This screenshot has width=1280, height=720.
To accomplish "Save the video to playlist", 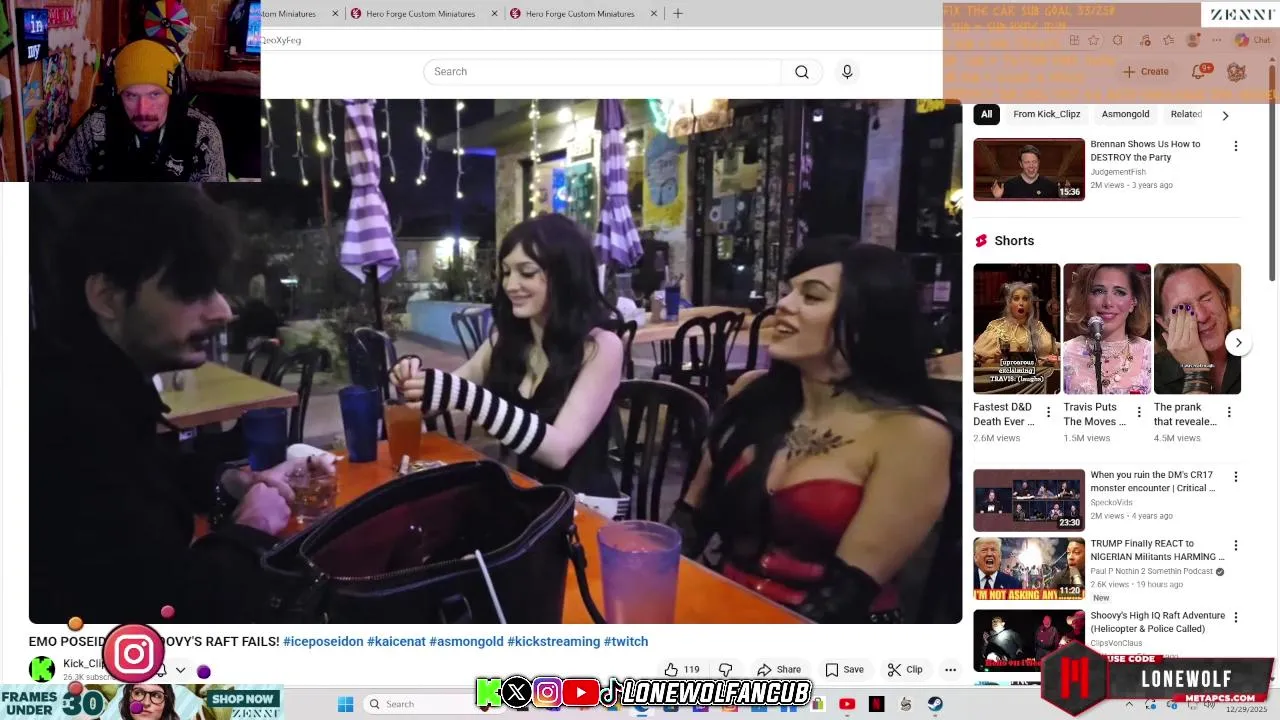I will point(844,670).
